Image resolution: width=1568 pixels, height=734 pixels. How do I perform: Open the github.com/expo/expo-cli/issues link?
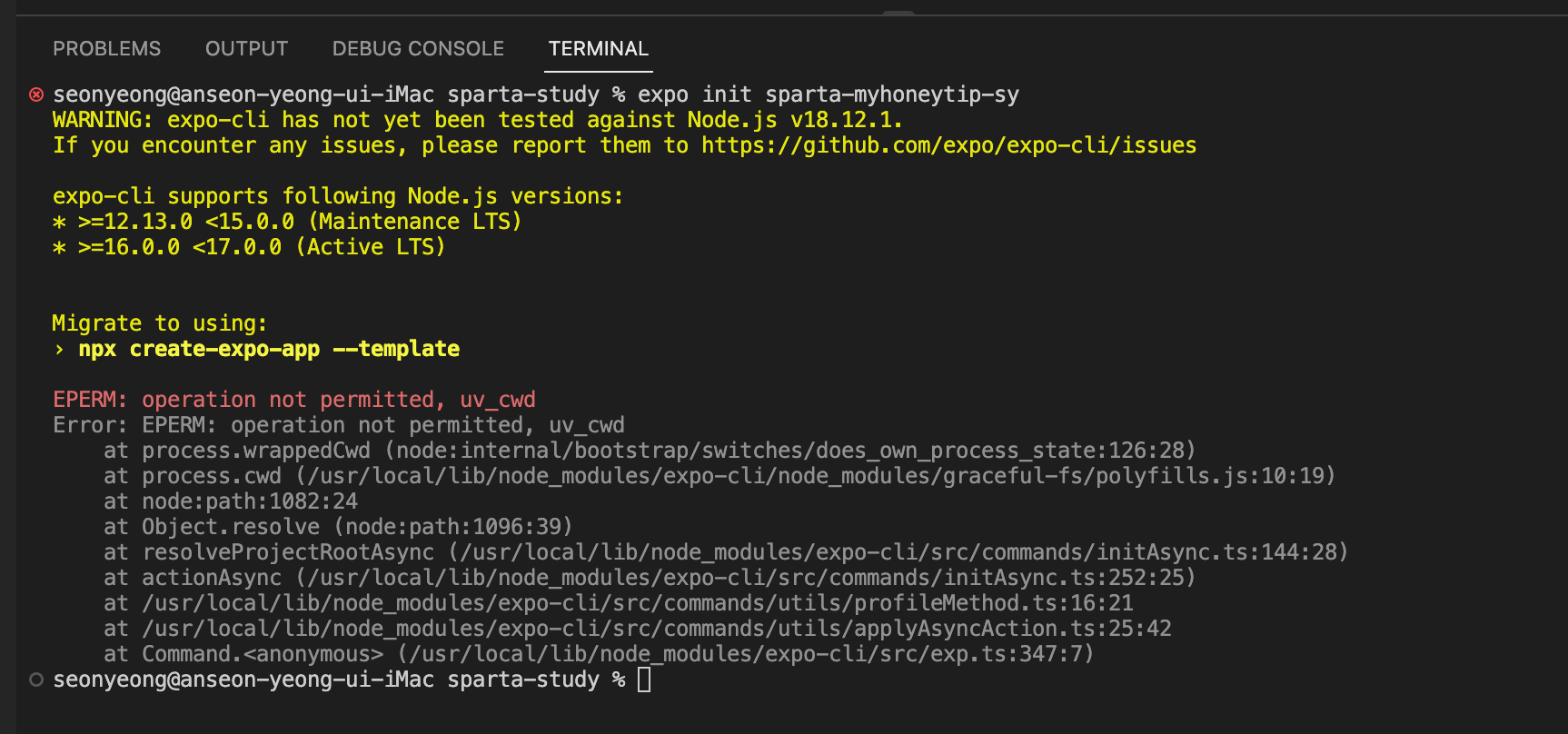tap(948, 145)
